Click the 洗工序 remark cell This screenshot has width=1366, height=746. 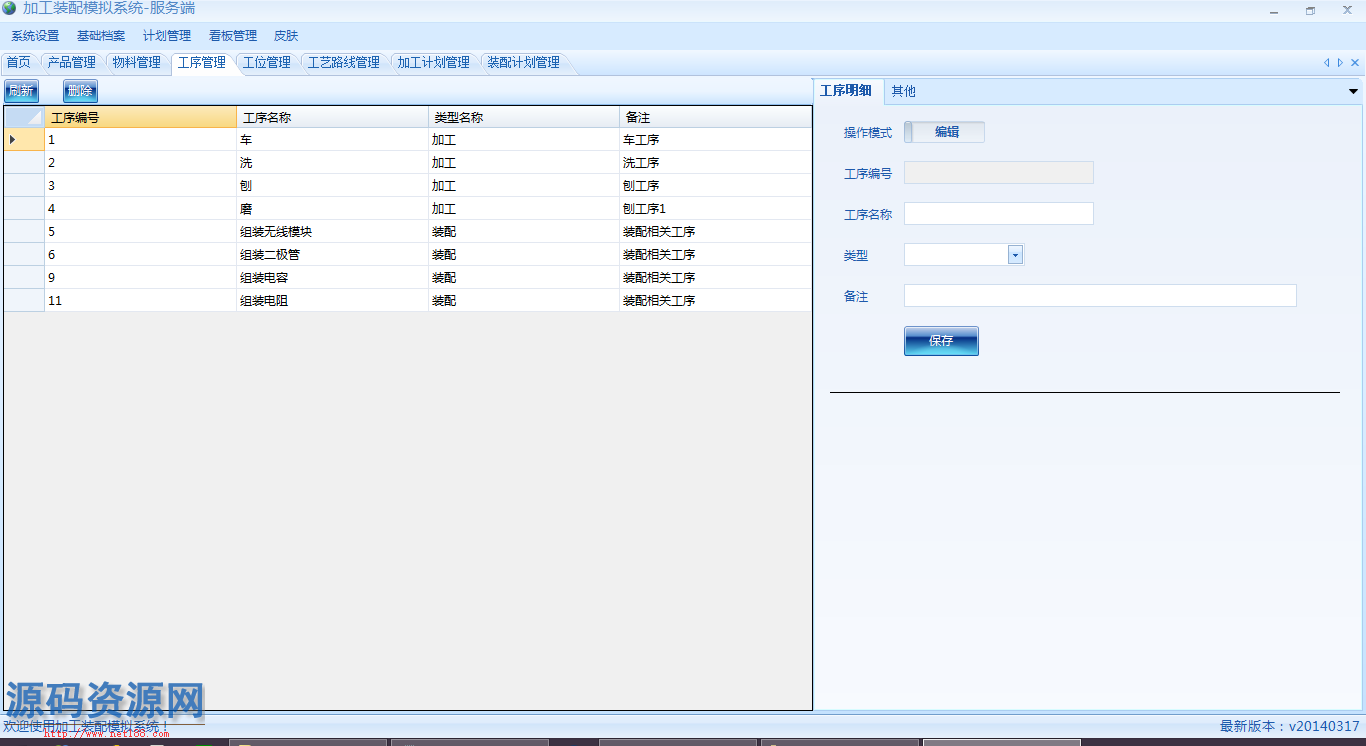click(716, 163)
